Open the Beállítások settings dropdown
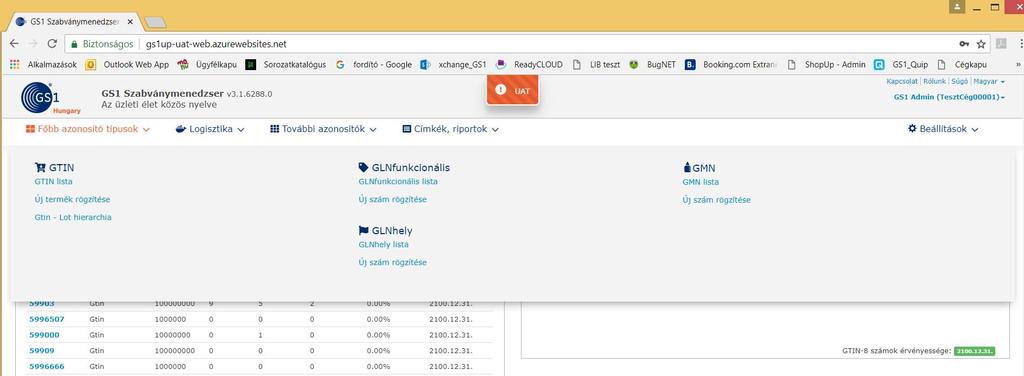Image resolution: width=1024 pixels, height=376 pixels. click(943, 129)
